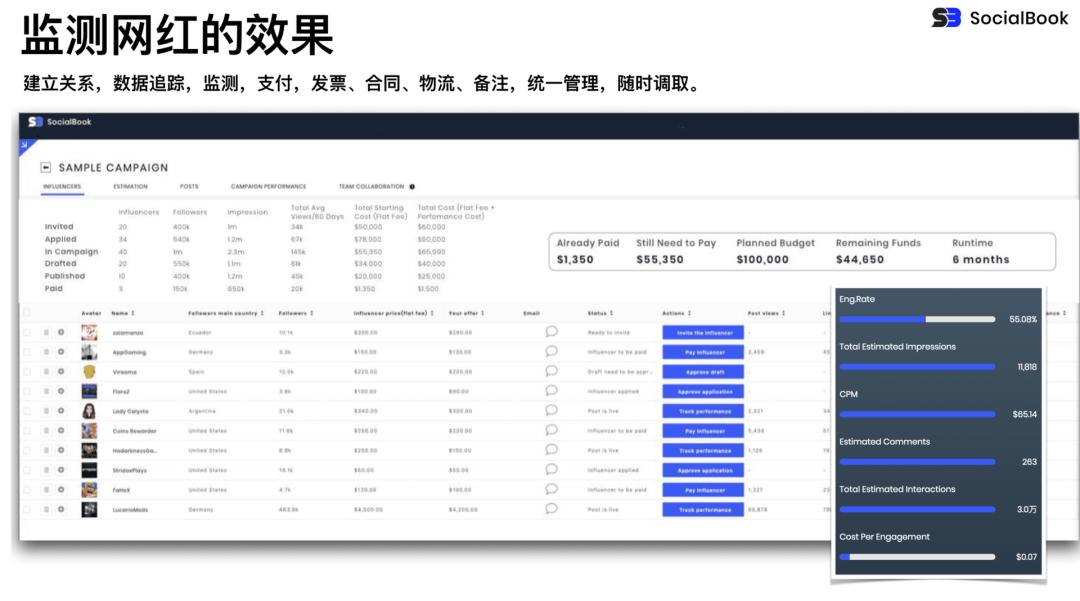Click the target icon beside Virosma's row
This screenshot has width=1080, height=601.
point(60,371)
